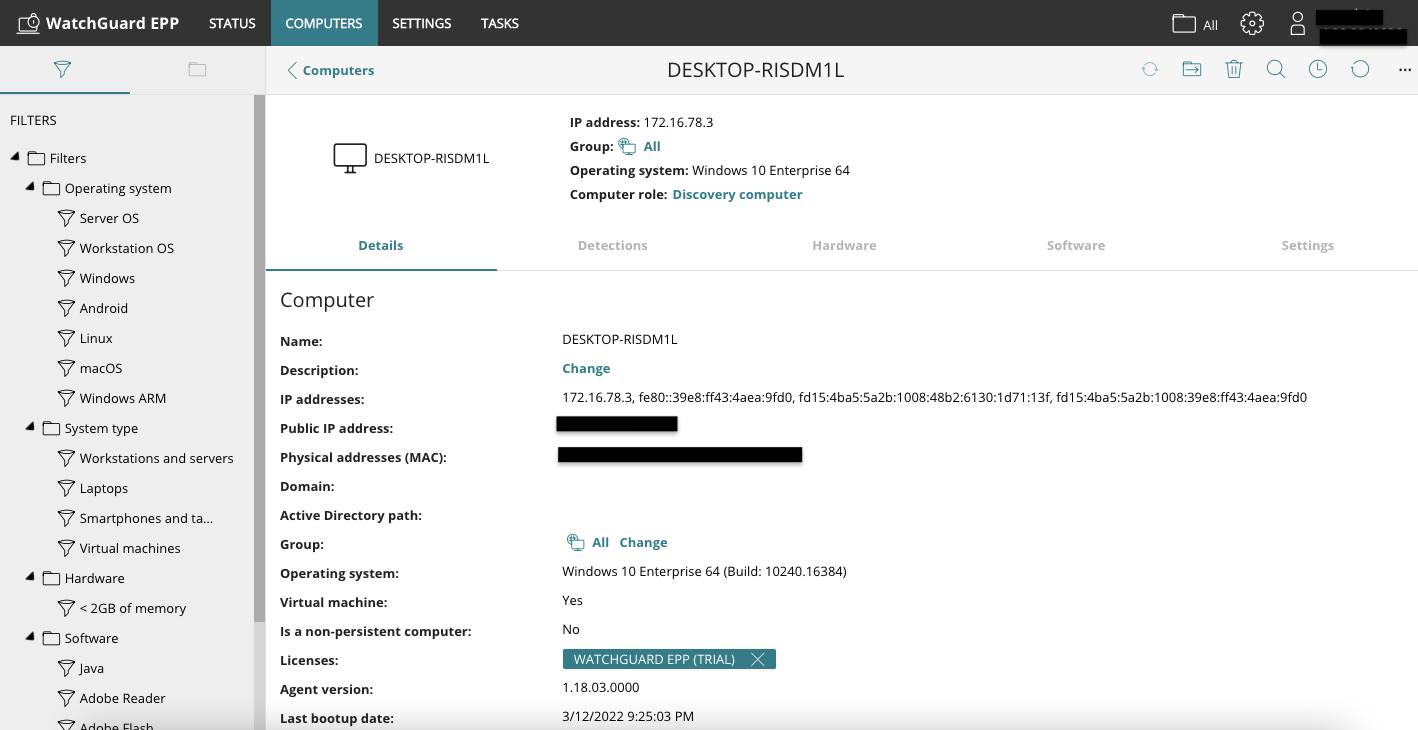Open the Discovery computer role link
Viewport: 1418px width, 730px height.
point(737,194)
